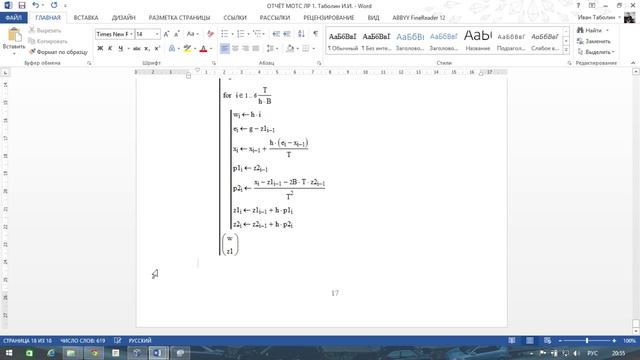
Task: Open font dialog launcher
Action: [x=213, y=63]
